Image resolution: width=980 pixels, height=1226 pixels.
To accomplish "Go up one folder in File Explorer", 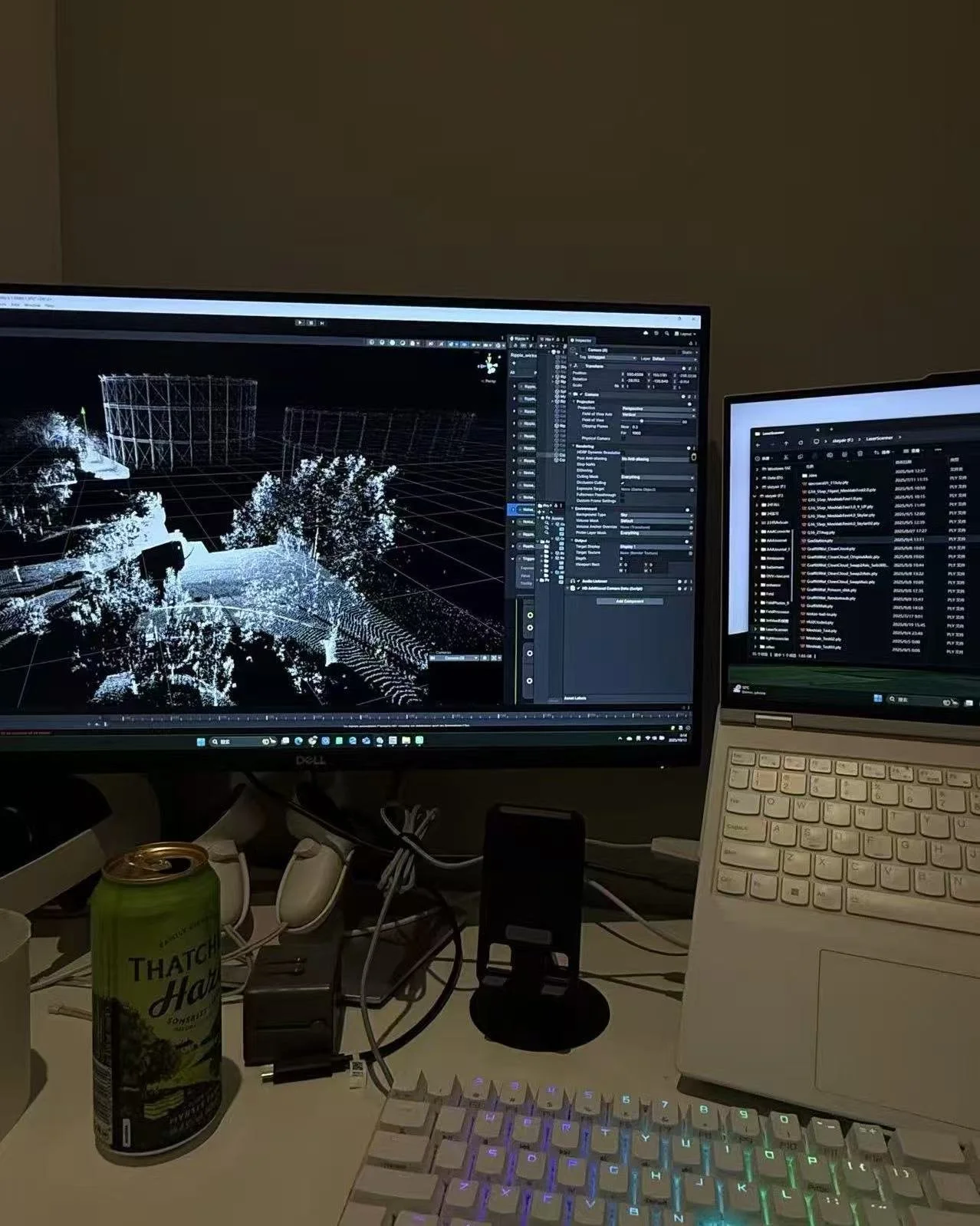I will point(786,443).
